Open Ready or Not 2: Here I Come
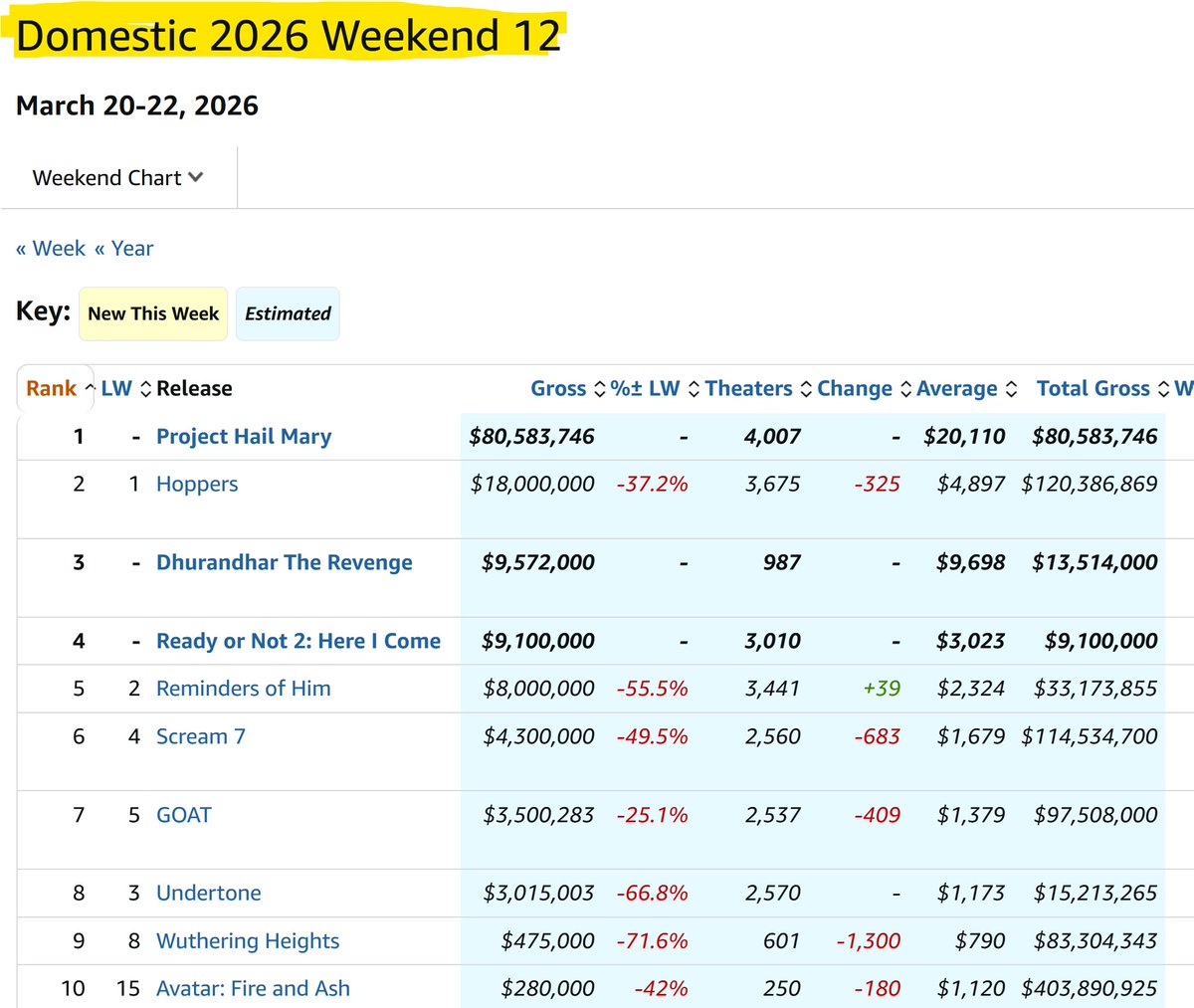1194x1008 pixels. 298,642
